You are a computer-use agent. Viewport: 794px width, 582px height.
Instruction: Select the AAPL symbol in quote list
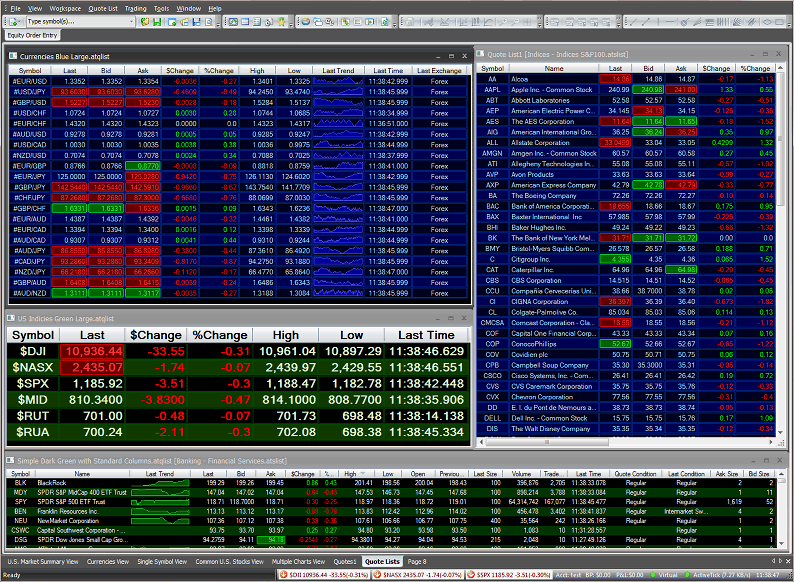tap(492, 90)
